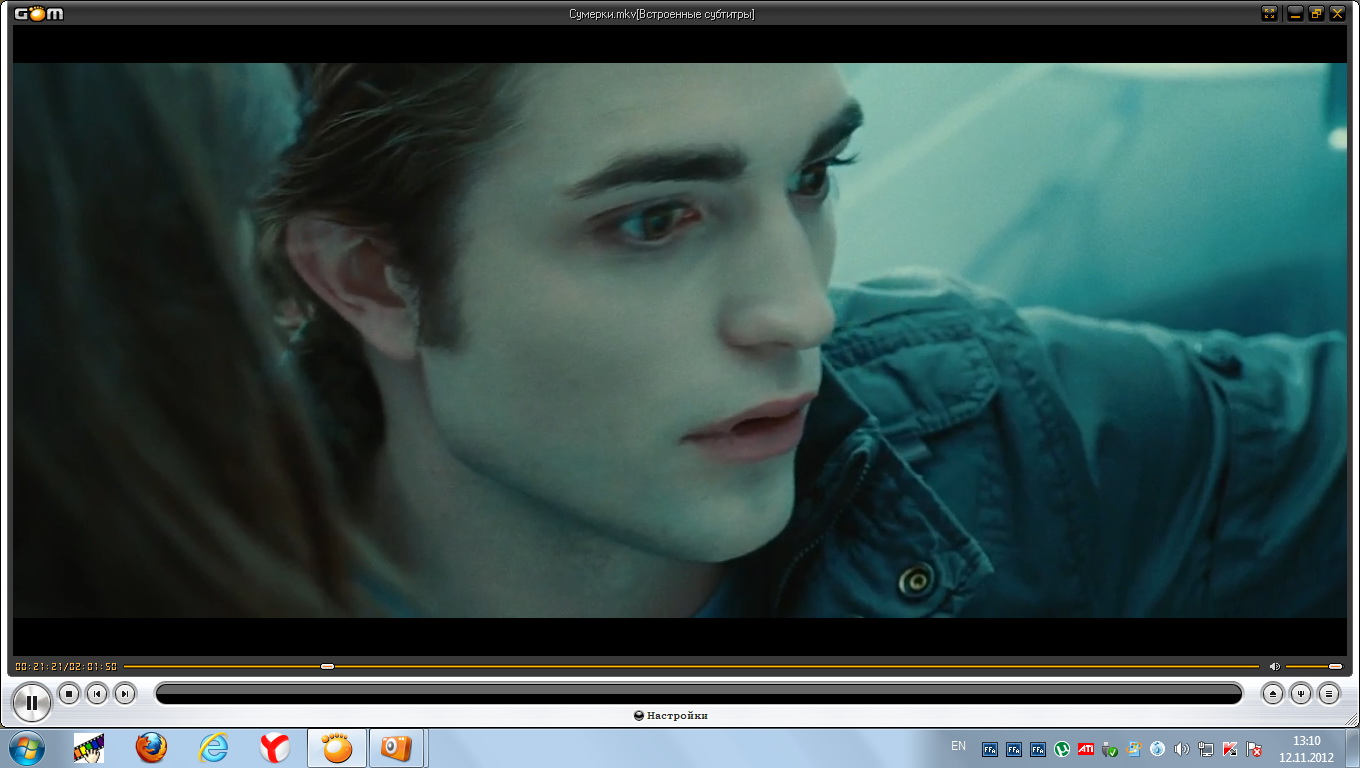The height and width of the screenshot is (768, 1360).
Task: Launch Firefox from the taskbar
Action: tap(151, 748)
